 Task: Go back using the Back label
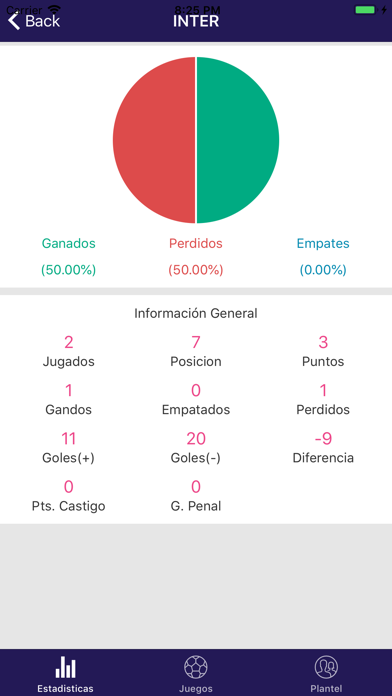42,21
